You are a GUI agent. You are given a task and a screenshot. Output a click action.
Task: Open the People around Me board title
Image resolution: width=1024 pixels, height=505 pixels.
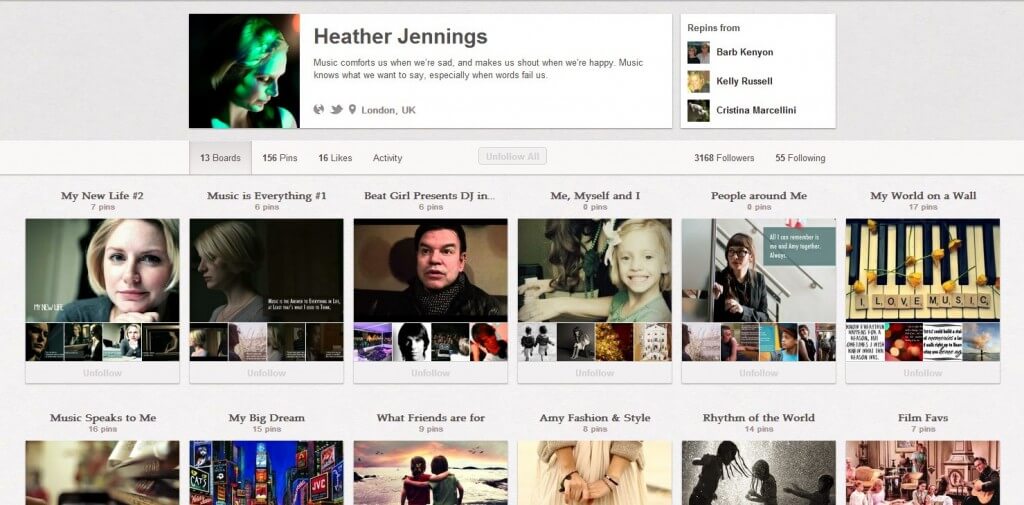(759, 195)
